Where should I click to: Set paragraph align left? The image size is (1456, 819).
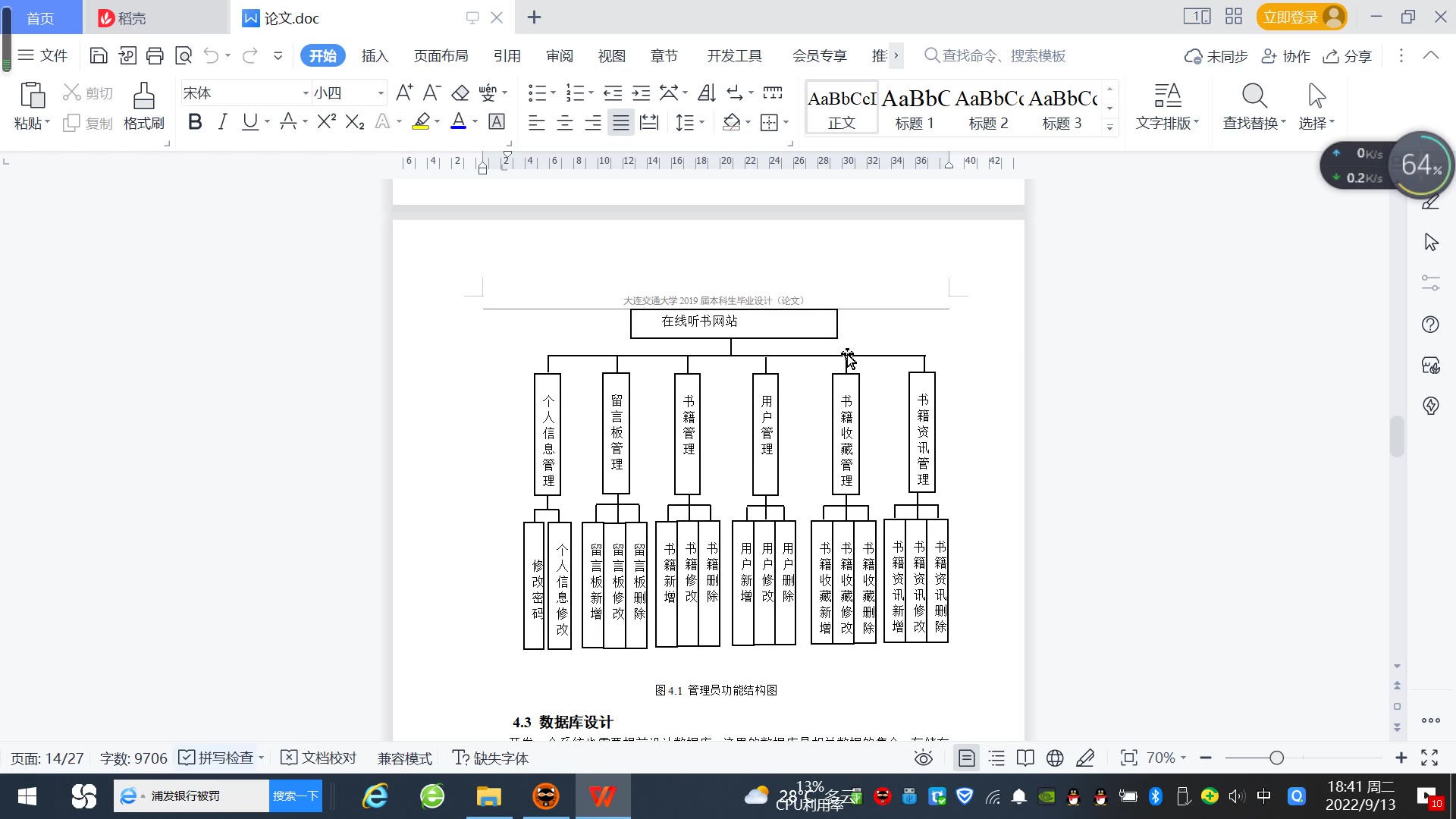536,122
